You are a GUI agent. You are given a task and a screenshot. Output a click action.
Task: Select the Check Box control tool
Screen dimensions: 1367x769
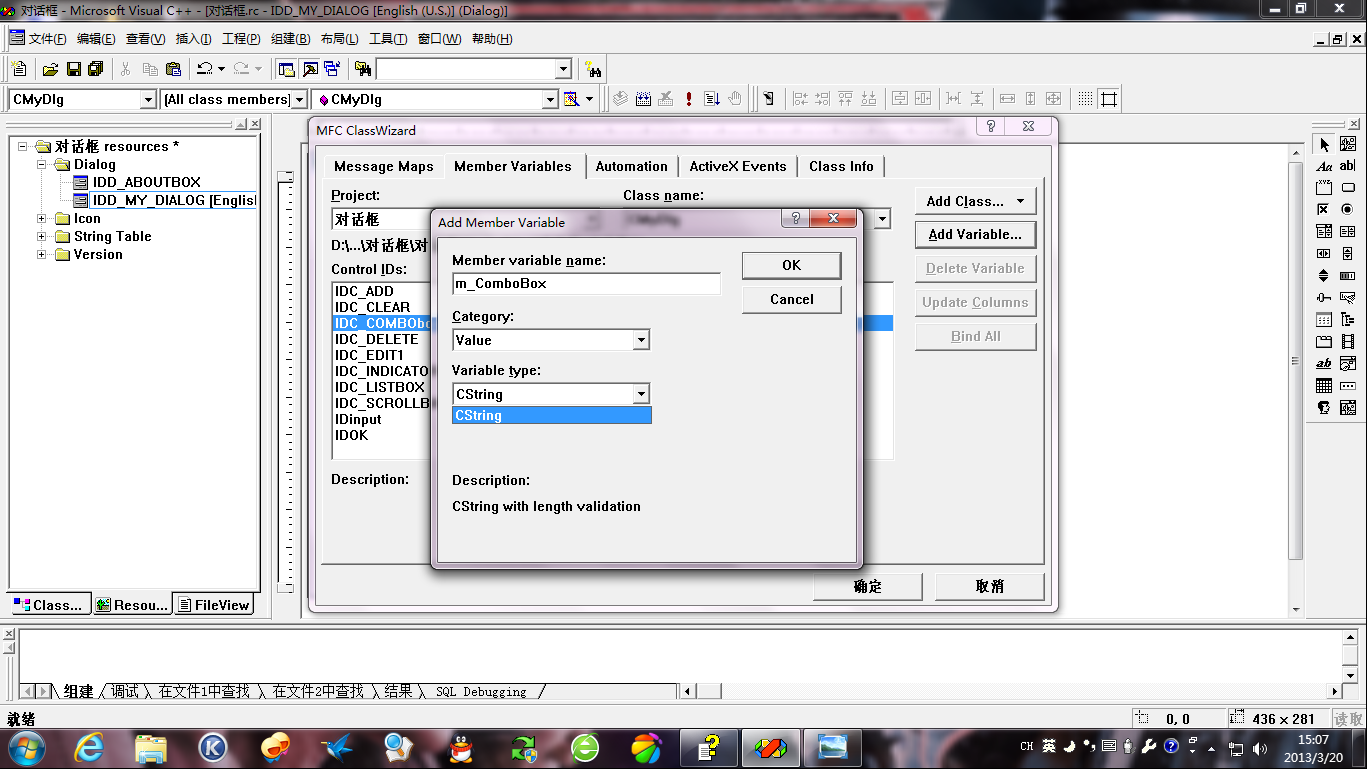click(x=1324, y=210)
